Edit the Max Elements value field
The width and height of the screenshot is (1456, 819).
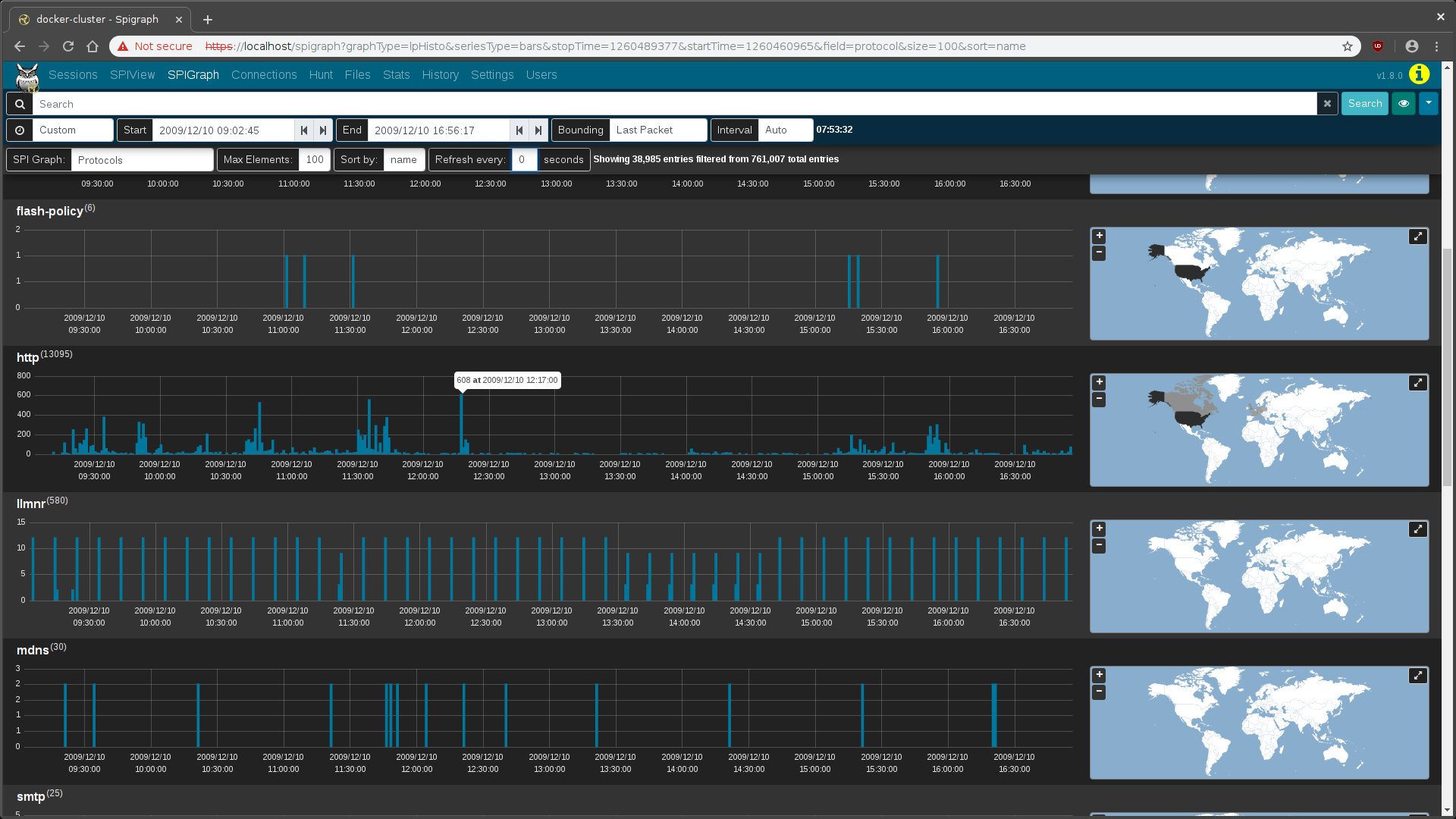pyautogui.click(x=314, y=159)
